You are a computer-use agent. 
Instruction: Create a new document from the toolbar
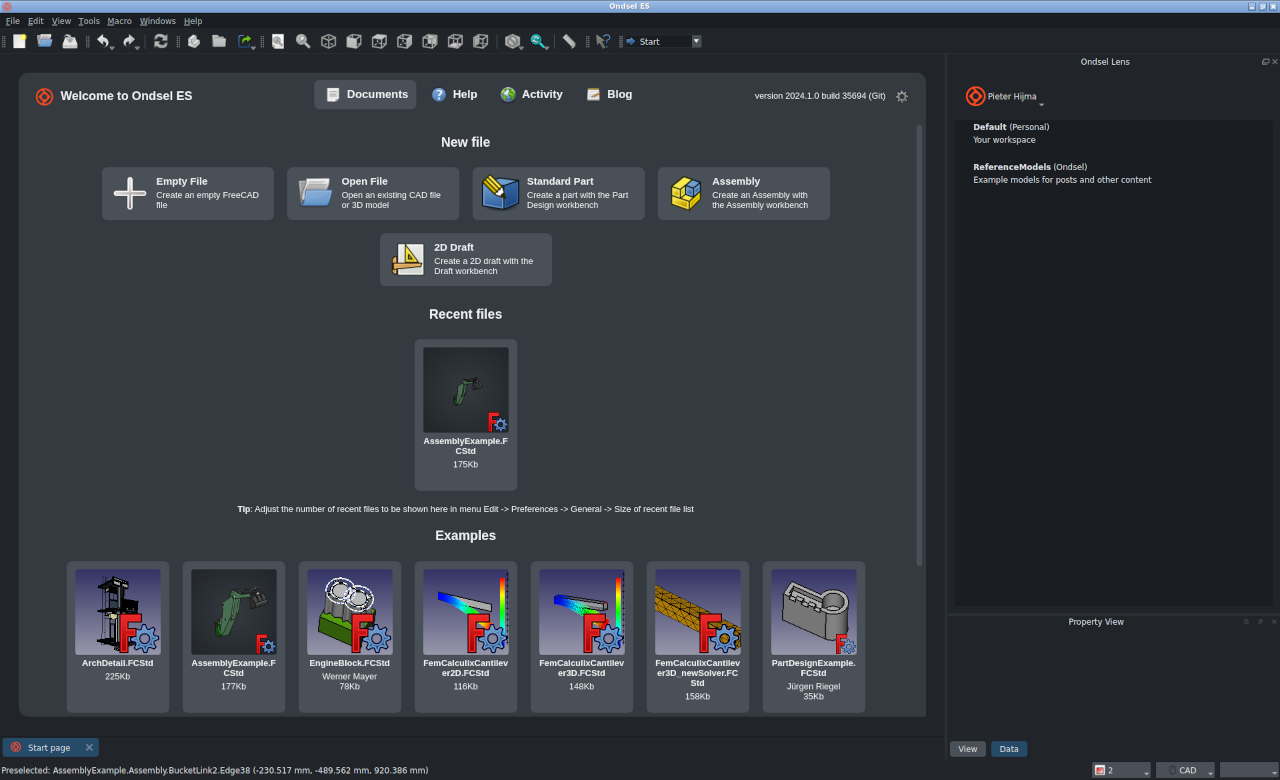click(19, 41)
